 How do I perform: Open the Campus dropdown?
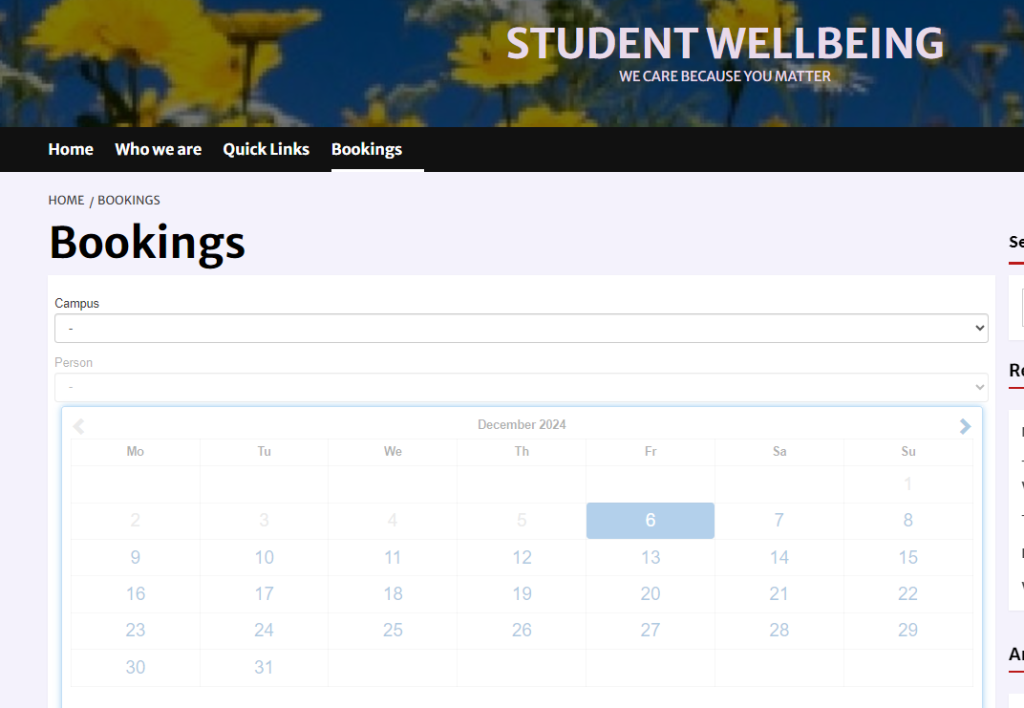point(521,328)
